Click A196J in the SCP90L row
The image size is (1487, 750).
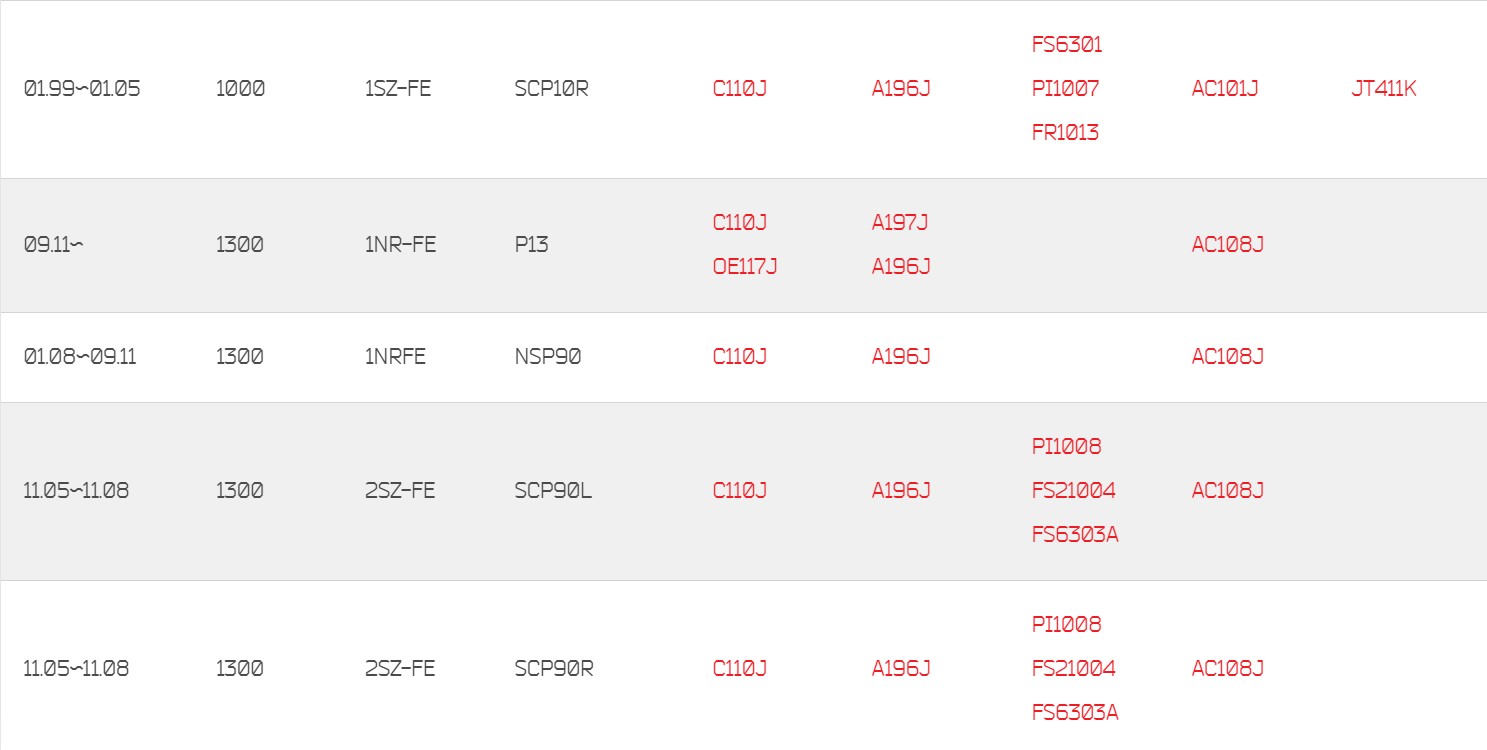(901, 490)
